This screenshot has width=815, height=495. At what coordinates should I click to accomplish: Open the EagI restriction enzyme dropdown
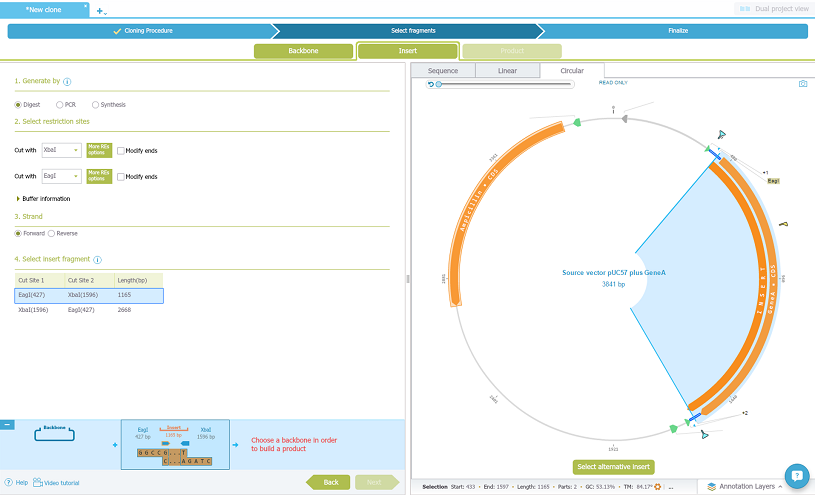(61, 176)
